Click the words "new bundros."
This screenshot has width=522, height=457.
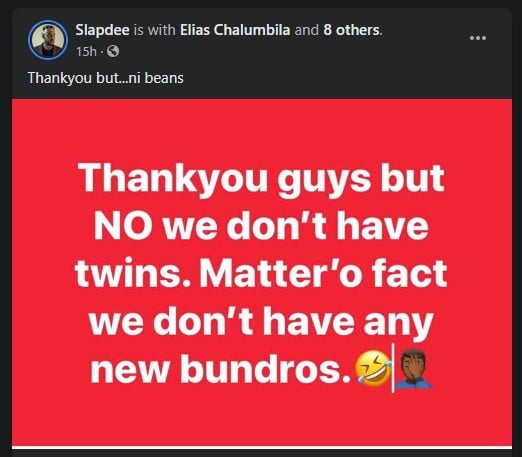pyautogui.click(x=221, y=369)
